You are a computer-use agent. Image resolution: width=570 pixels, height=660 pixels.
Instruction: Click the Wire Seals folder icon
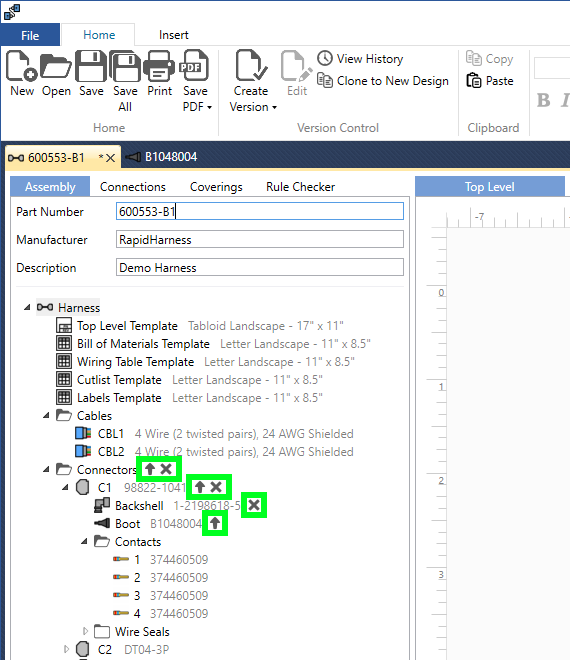coord(102,631)
